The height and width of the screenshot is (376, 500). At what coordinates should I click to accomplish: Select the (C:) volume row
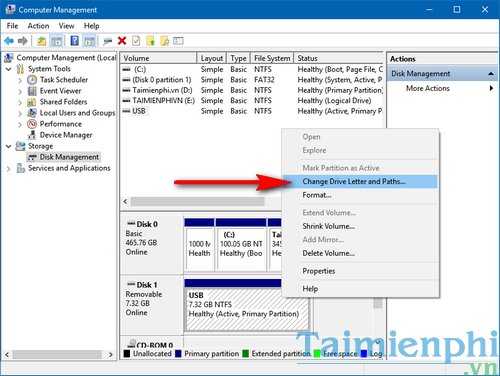click(252, 69)
